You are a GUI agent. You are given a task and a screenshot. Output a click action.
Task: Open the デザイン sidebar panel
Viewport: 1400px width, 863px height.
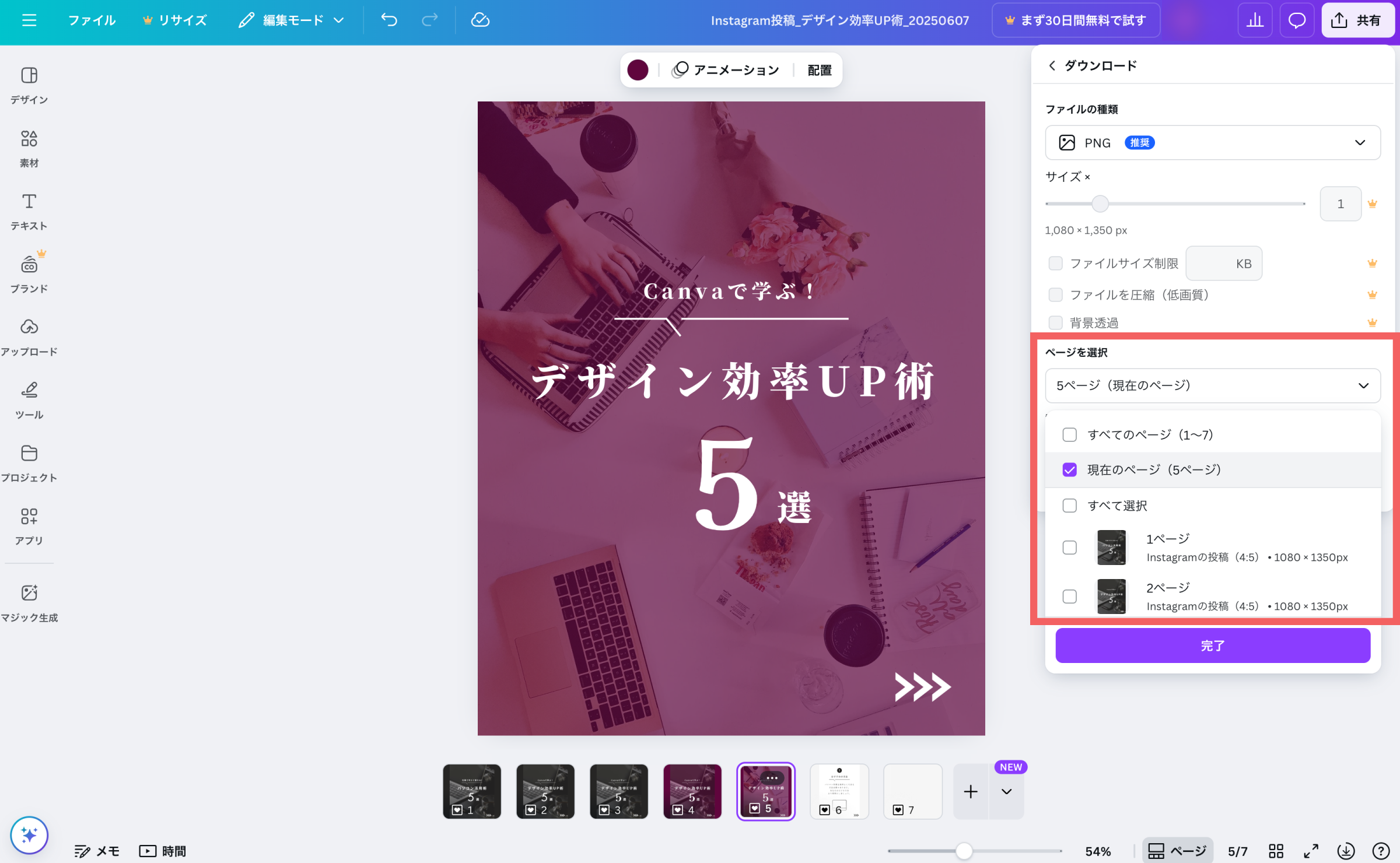coord(29,85)
